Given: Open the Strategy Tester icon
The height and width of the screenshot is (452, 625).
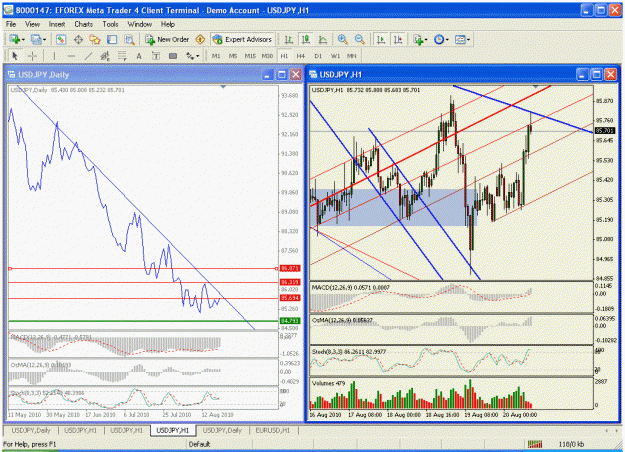Looking at the screenshot, I should pos(129,39).
